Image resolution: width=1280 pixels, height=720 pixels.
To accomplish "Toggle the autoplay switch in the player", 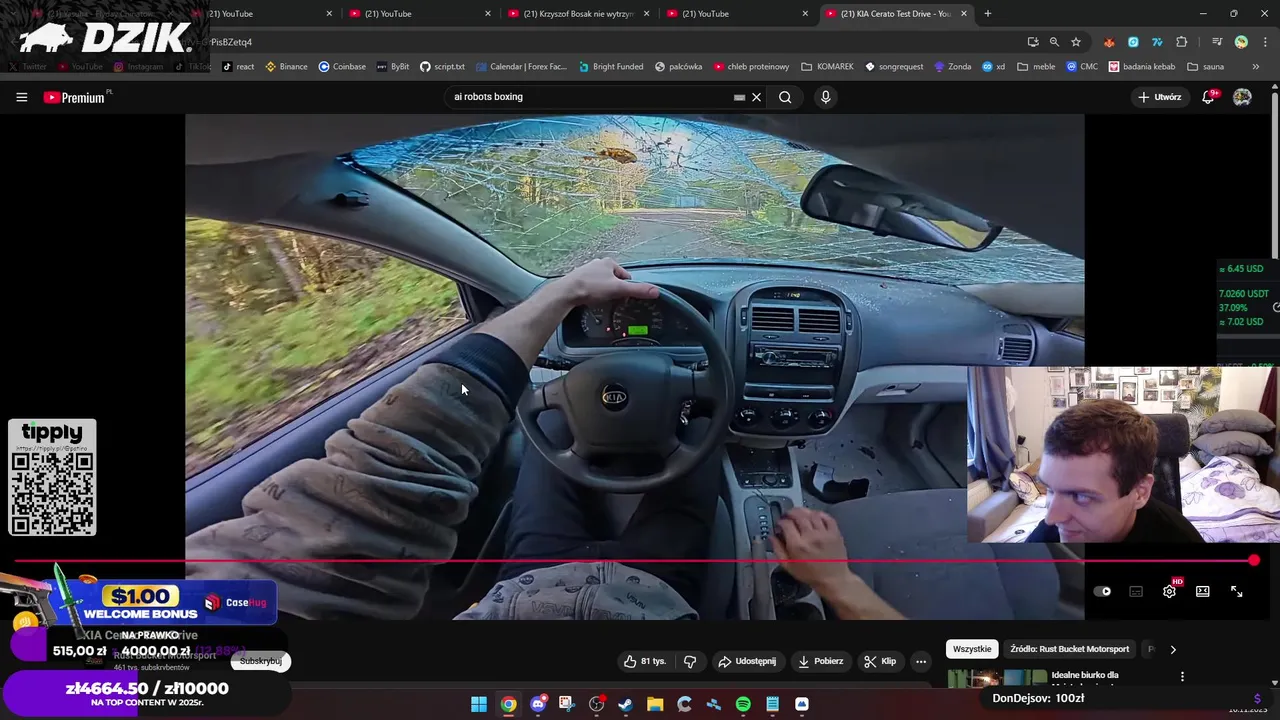I will (1102, 591).
